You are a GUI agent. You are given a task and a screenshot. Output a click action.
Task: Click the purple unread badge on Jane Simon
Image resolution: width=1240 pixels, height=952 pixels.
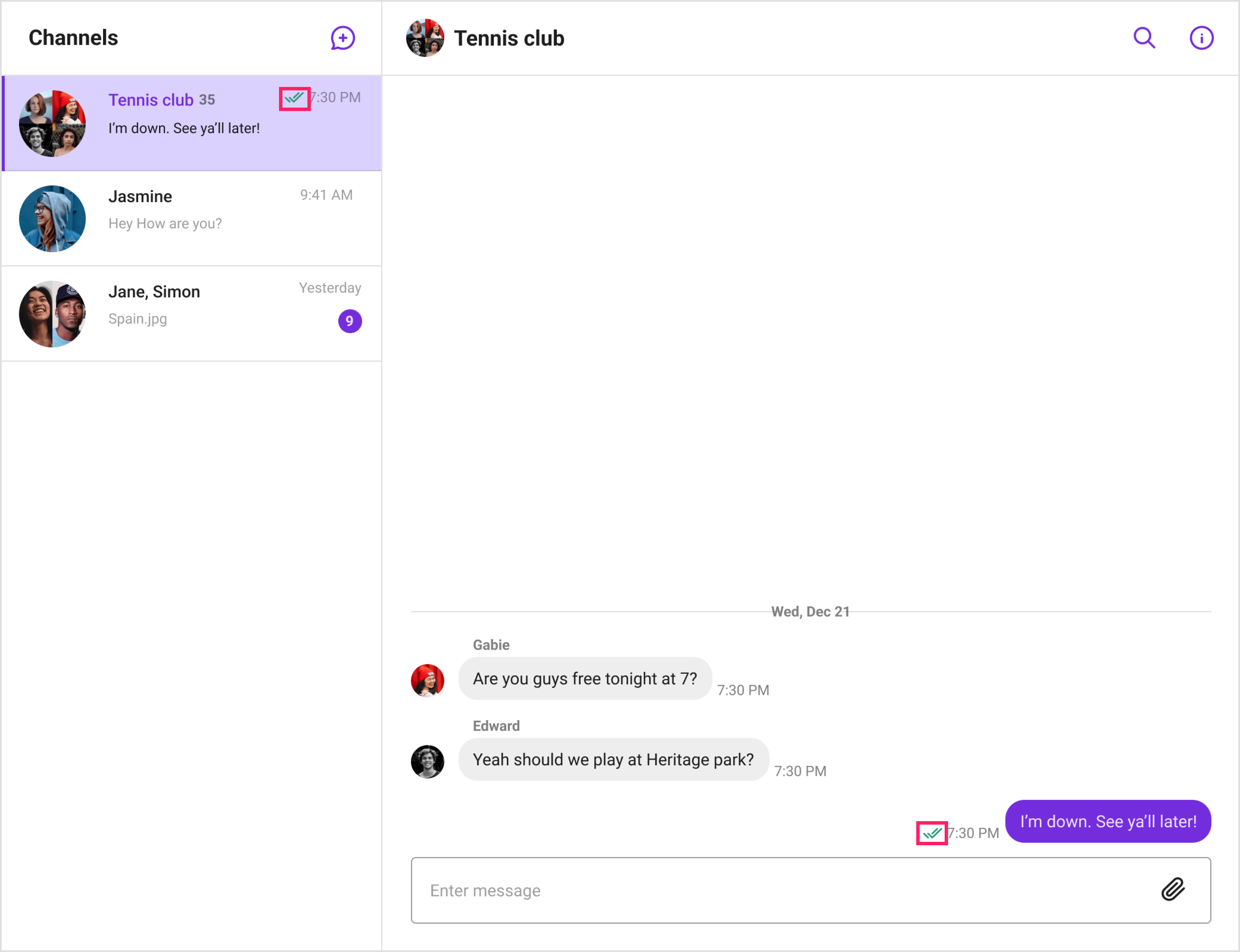click(x=349, y=320)
